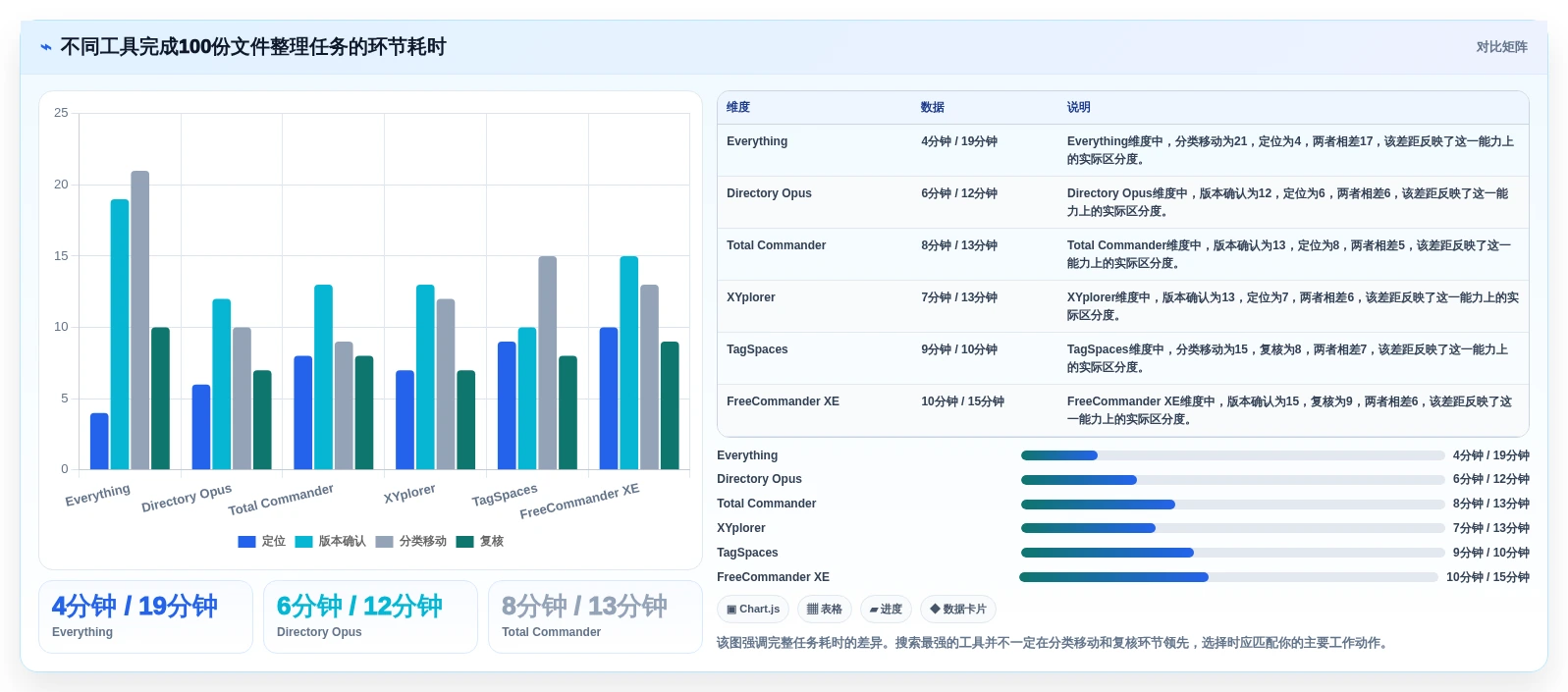
Task: Click the Total Commander progress bar
Action: 1232,505
